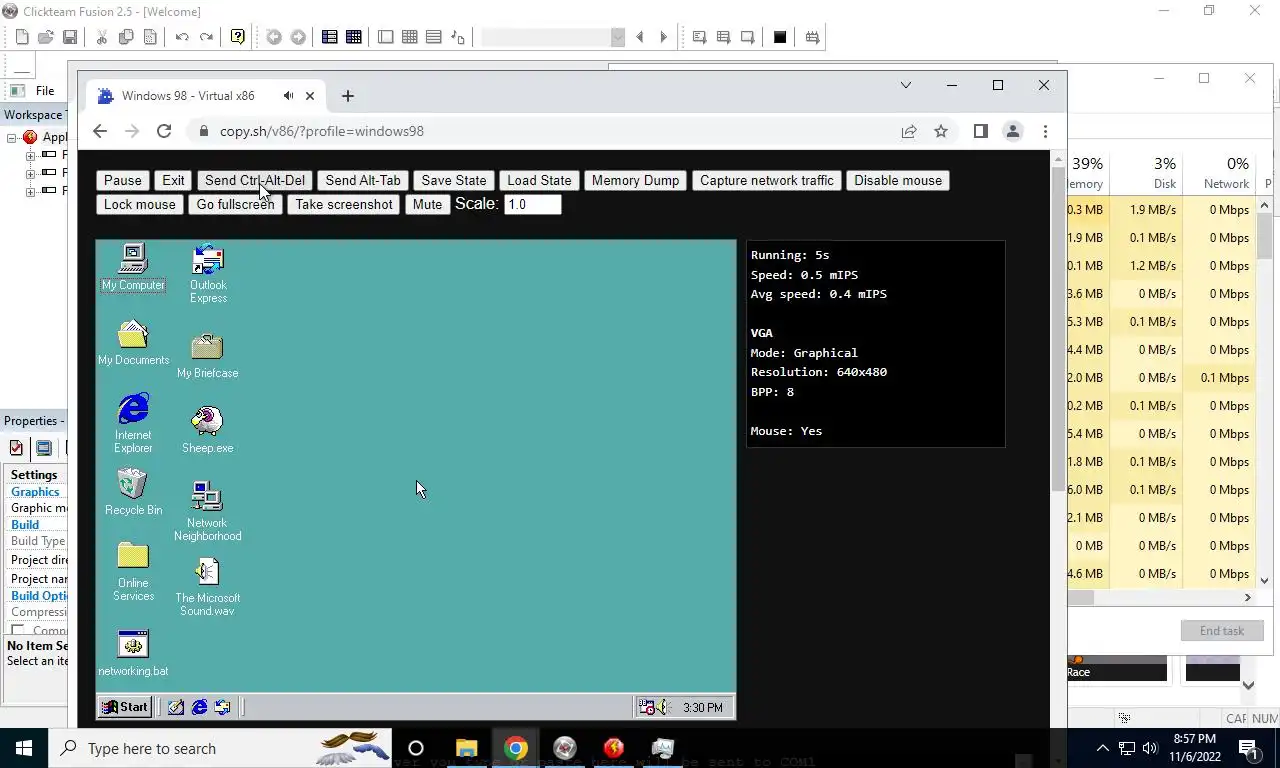1280x768 pixels.
Task: Click the Windows 98 tray volume speaker icon
Action: [x=662, y=707]
